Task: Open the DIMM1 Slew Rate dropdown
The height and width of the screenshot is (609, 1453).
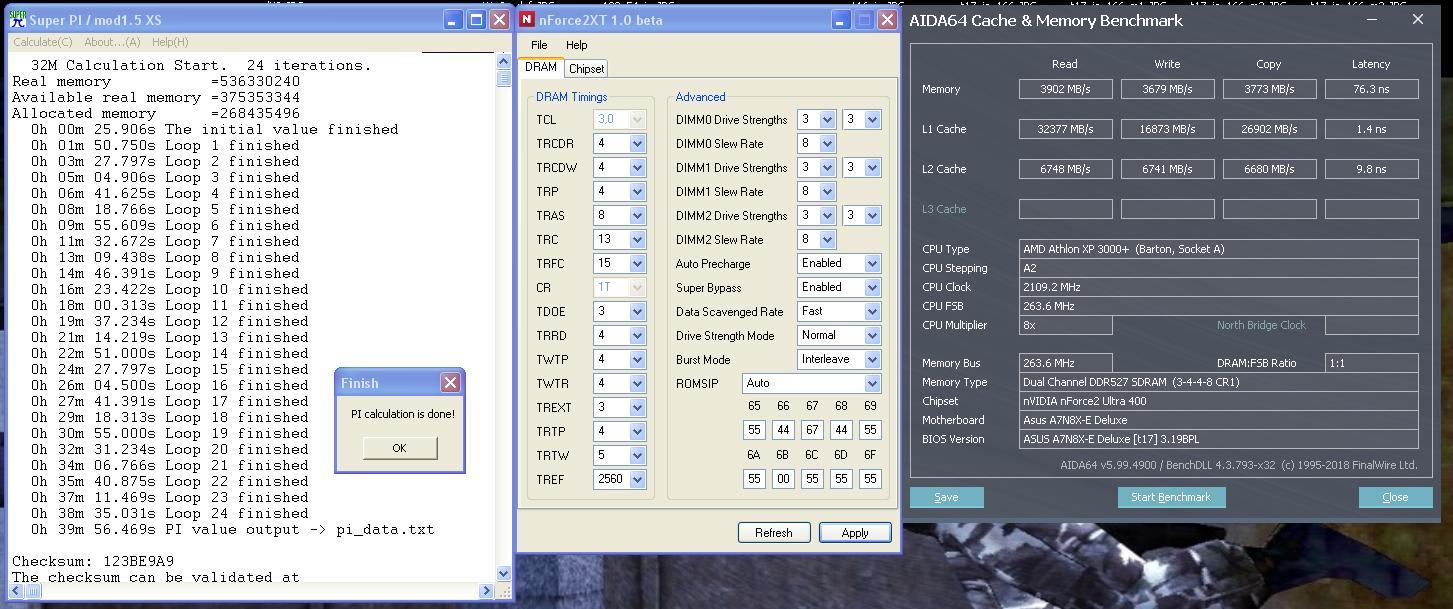Action: [x=827, y=191]
